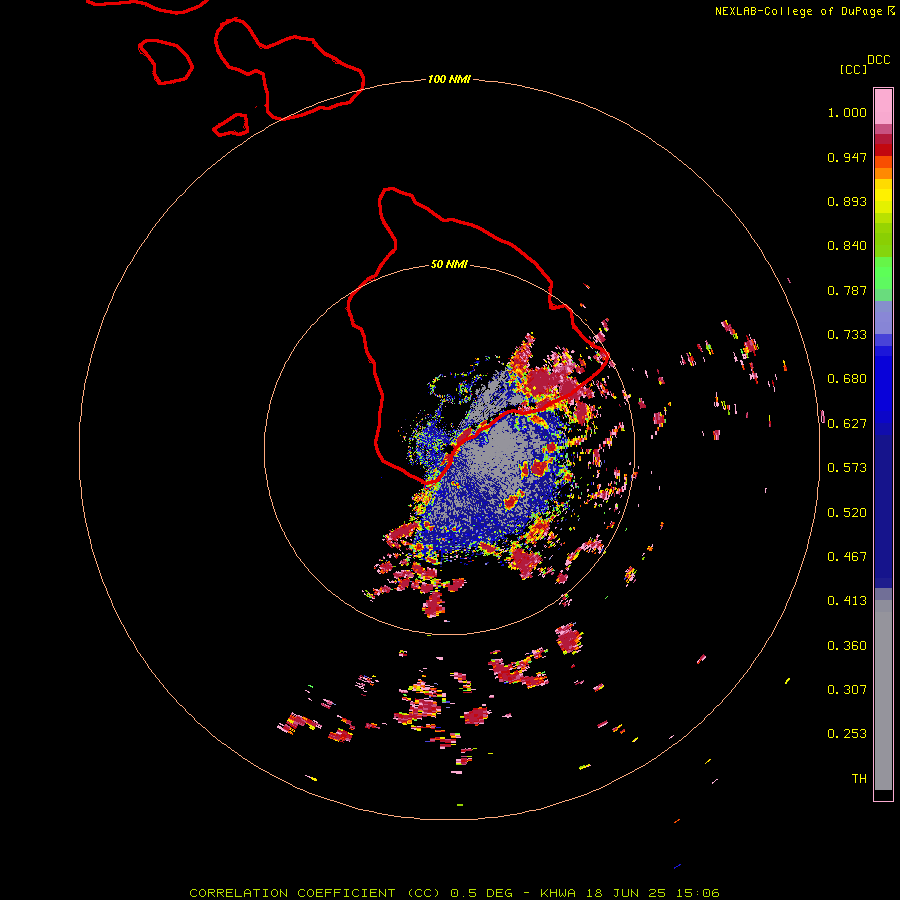900x900 pixels.
Task: Click the [CC] units label
Action: coord(853,69)
